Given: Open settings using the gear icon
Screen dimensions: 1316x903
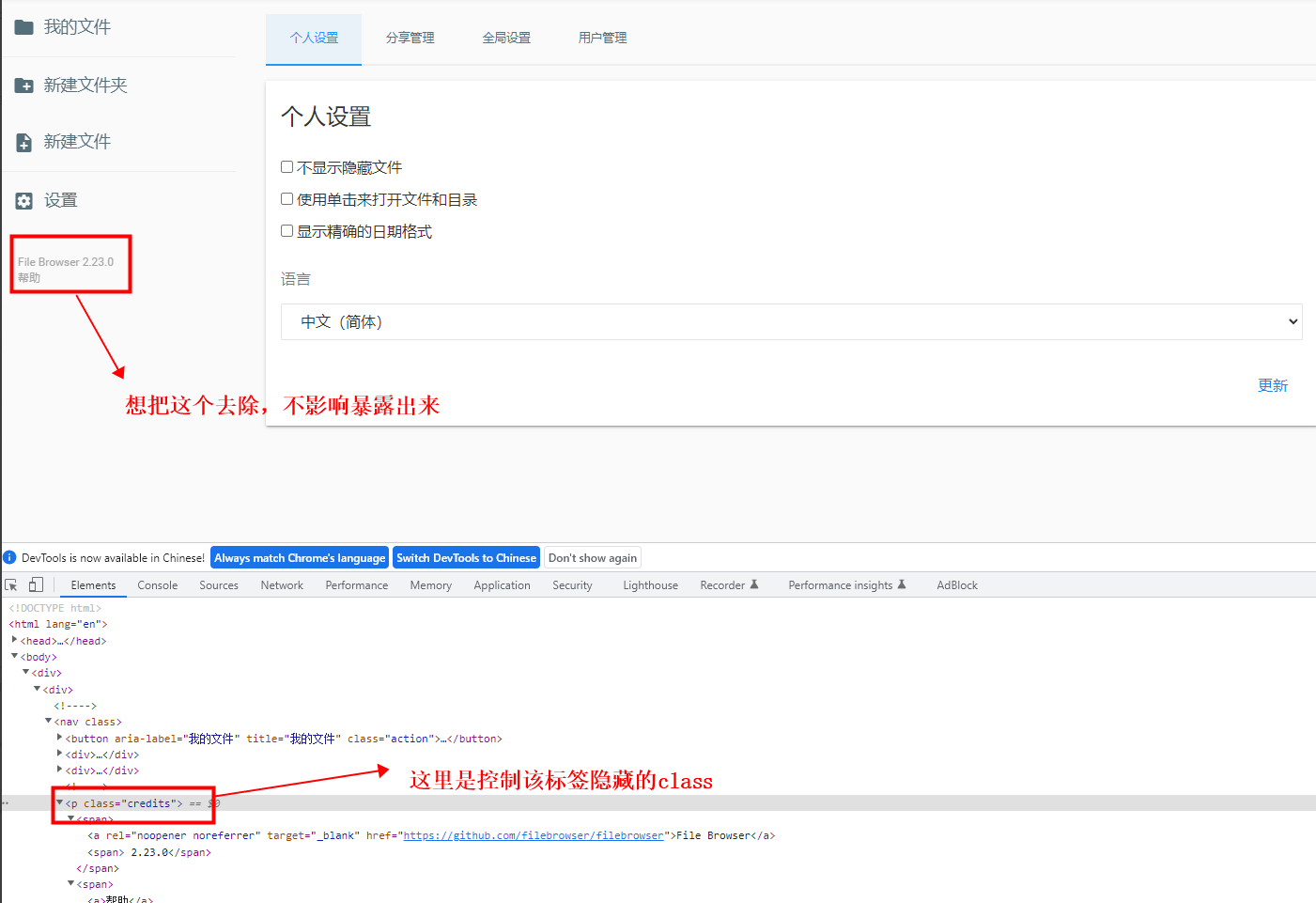Looking at the screenshot, I should point(23,199).
